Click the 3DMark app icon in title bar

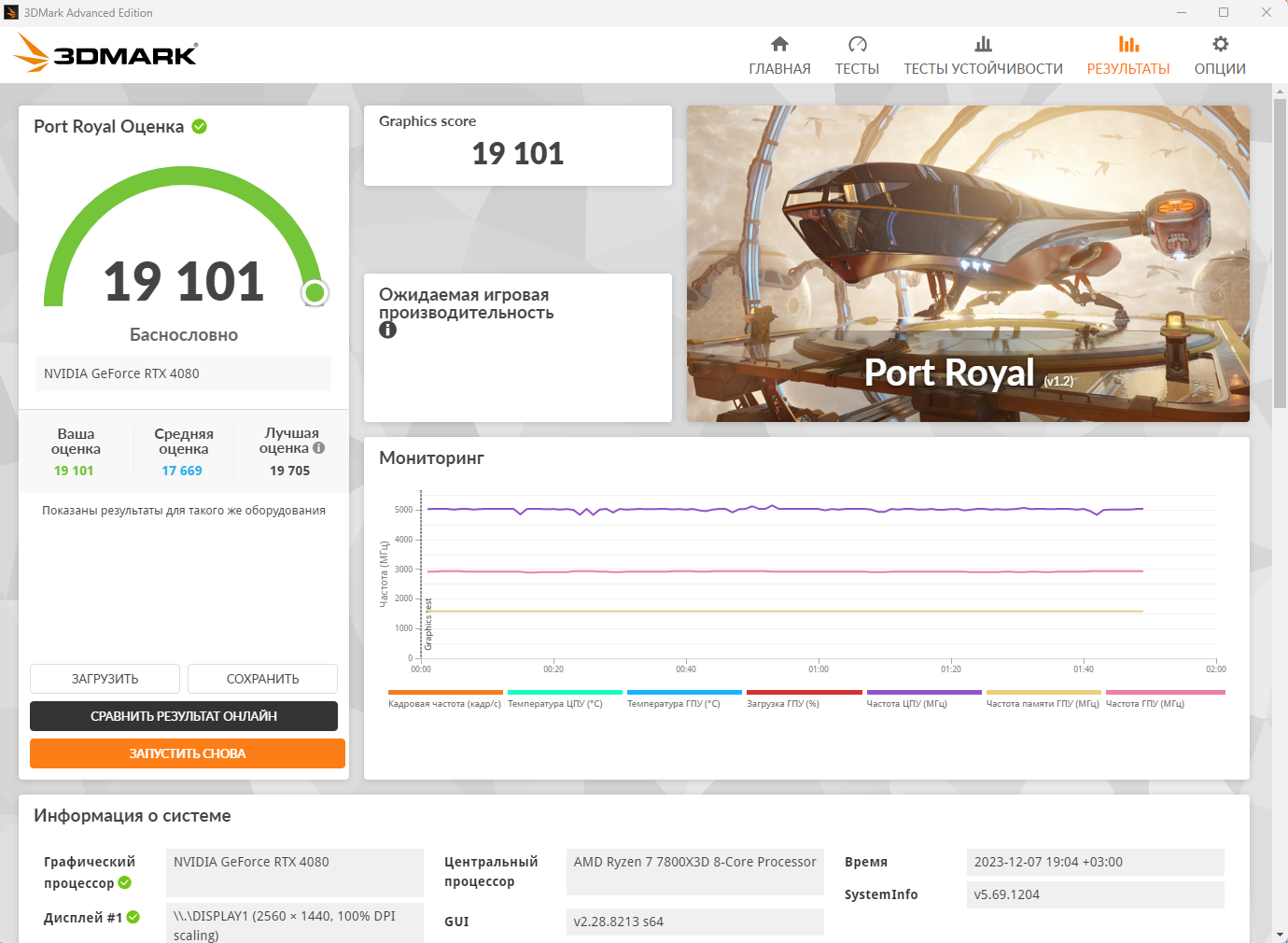[11, 12]
